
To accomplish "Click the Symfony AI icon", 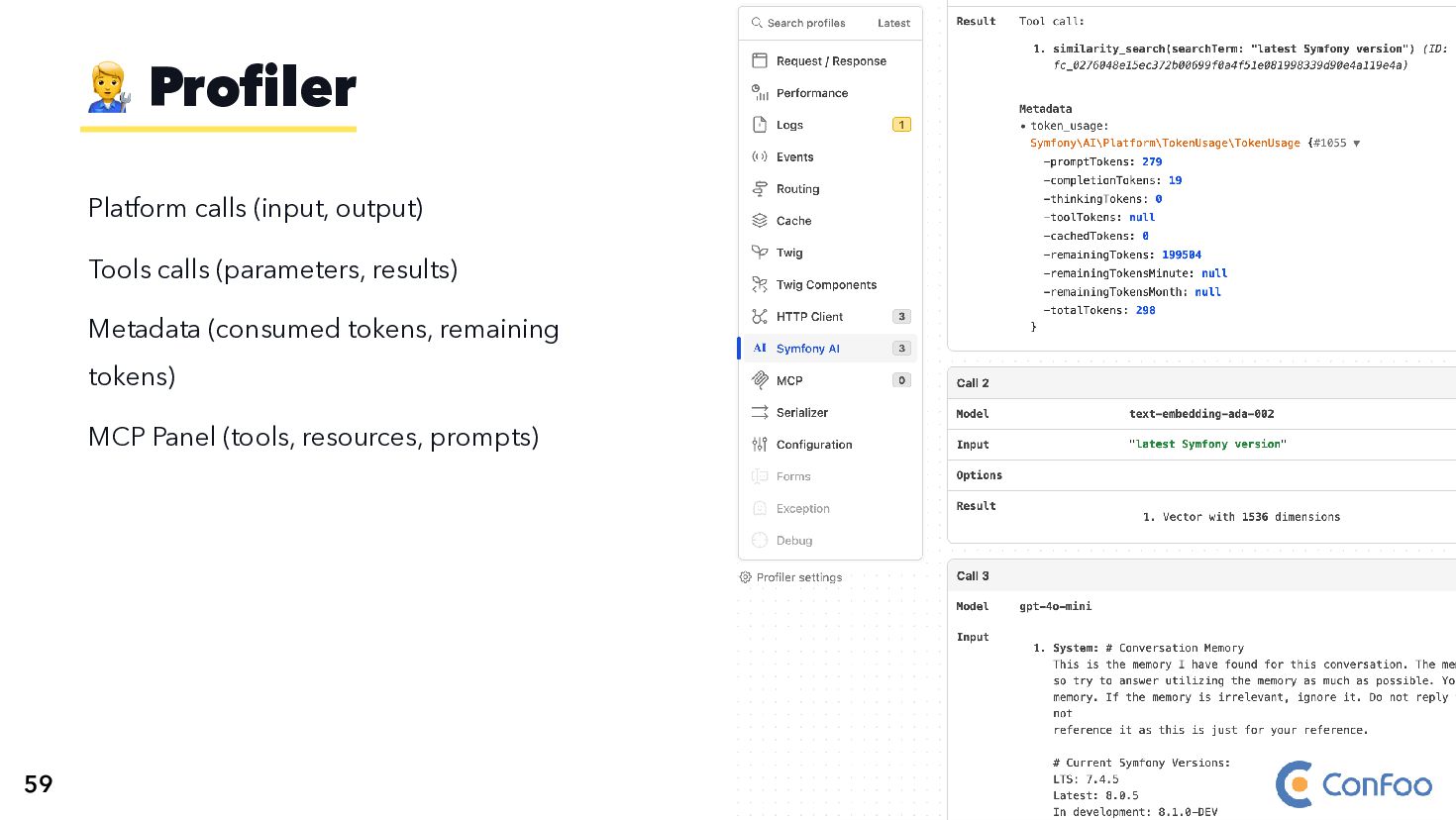I will 760,348.
